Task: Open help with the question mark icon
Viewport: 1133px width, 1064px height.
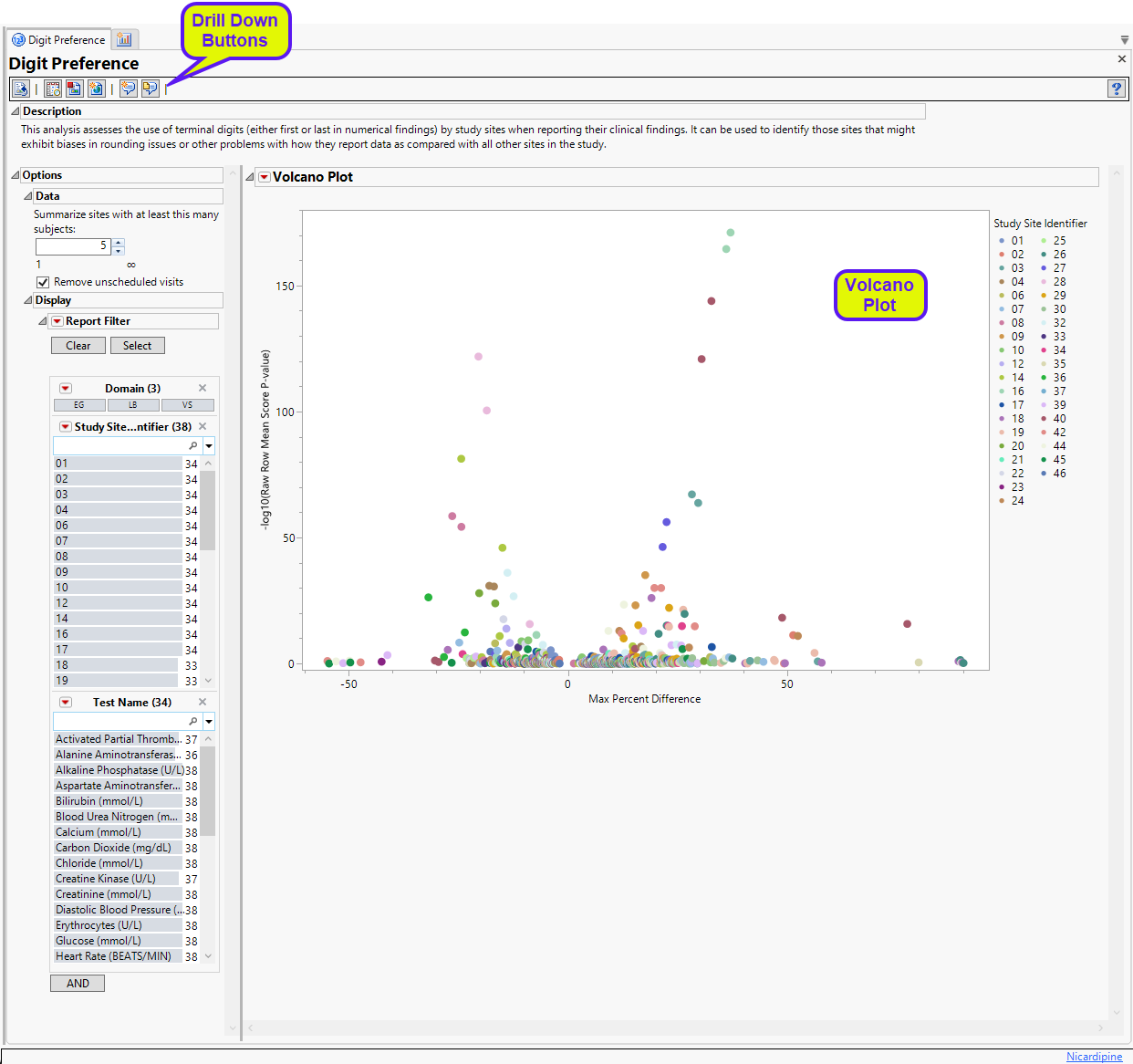Action: point(1116,89)
